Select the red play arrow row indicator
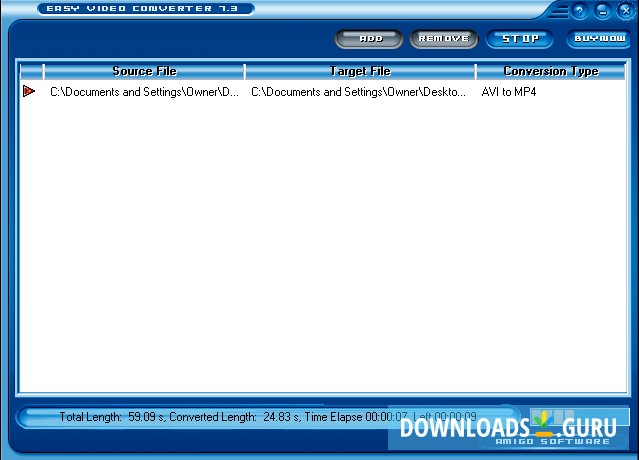The image size is (639, 460). pos(29,91)
